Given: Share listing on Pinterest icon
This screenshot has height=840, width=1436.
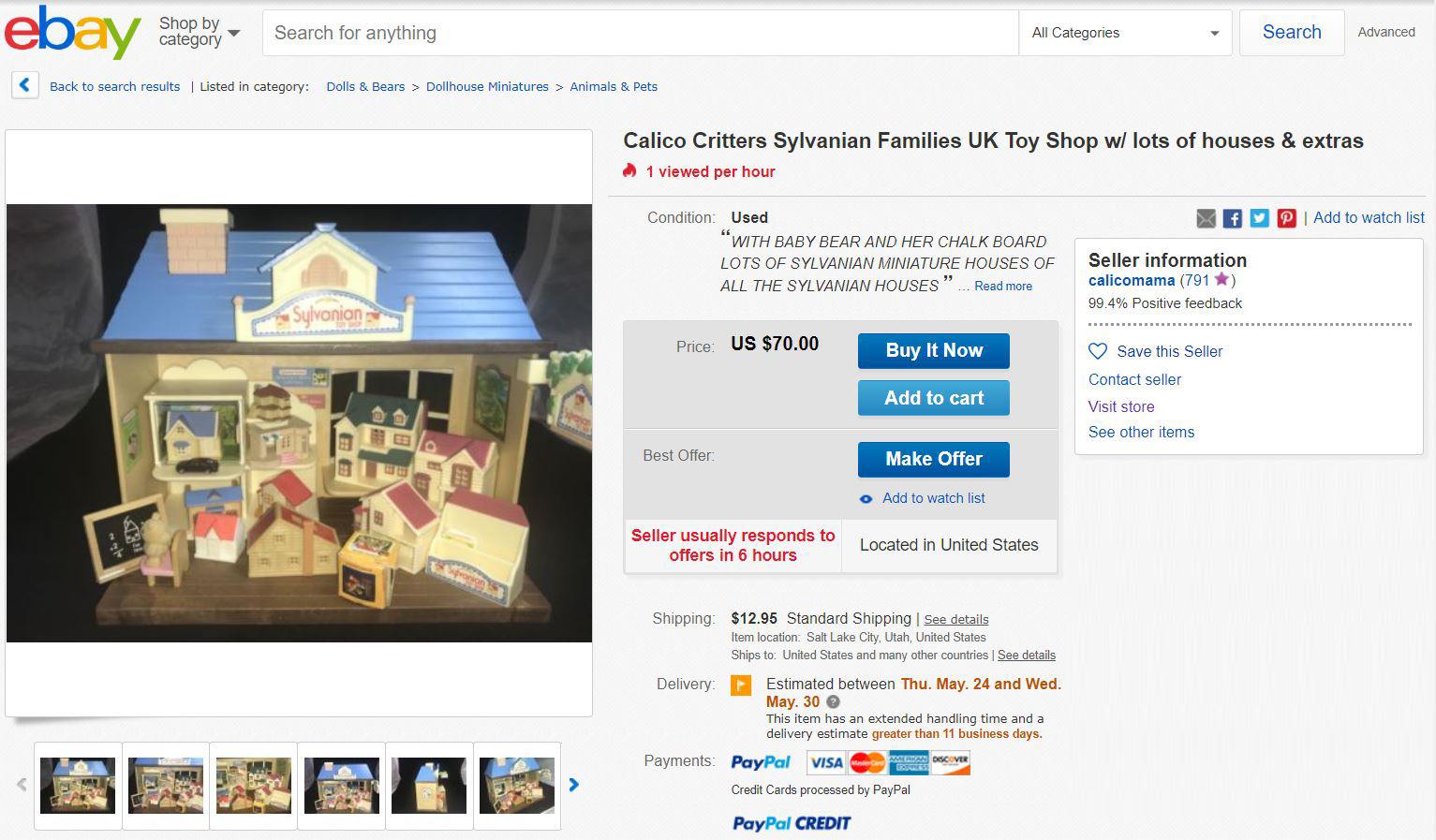Looking at the screenshot, I should [1287, 218].
